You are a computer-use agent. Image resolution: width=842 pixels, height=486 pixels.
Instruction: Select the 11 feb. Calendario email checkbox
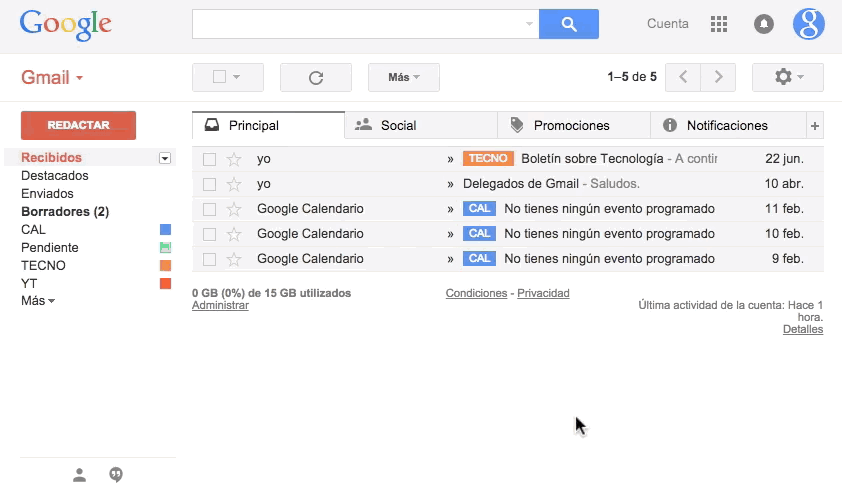209,209
